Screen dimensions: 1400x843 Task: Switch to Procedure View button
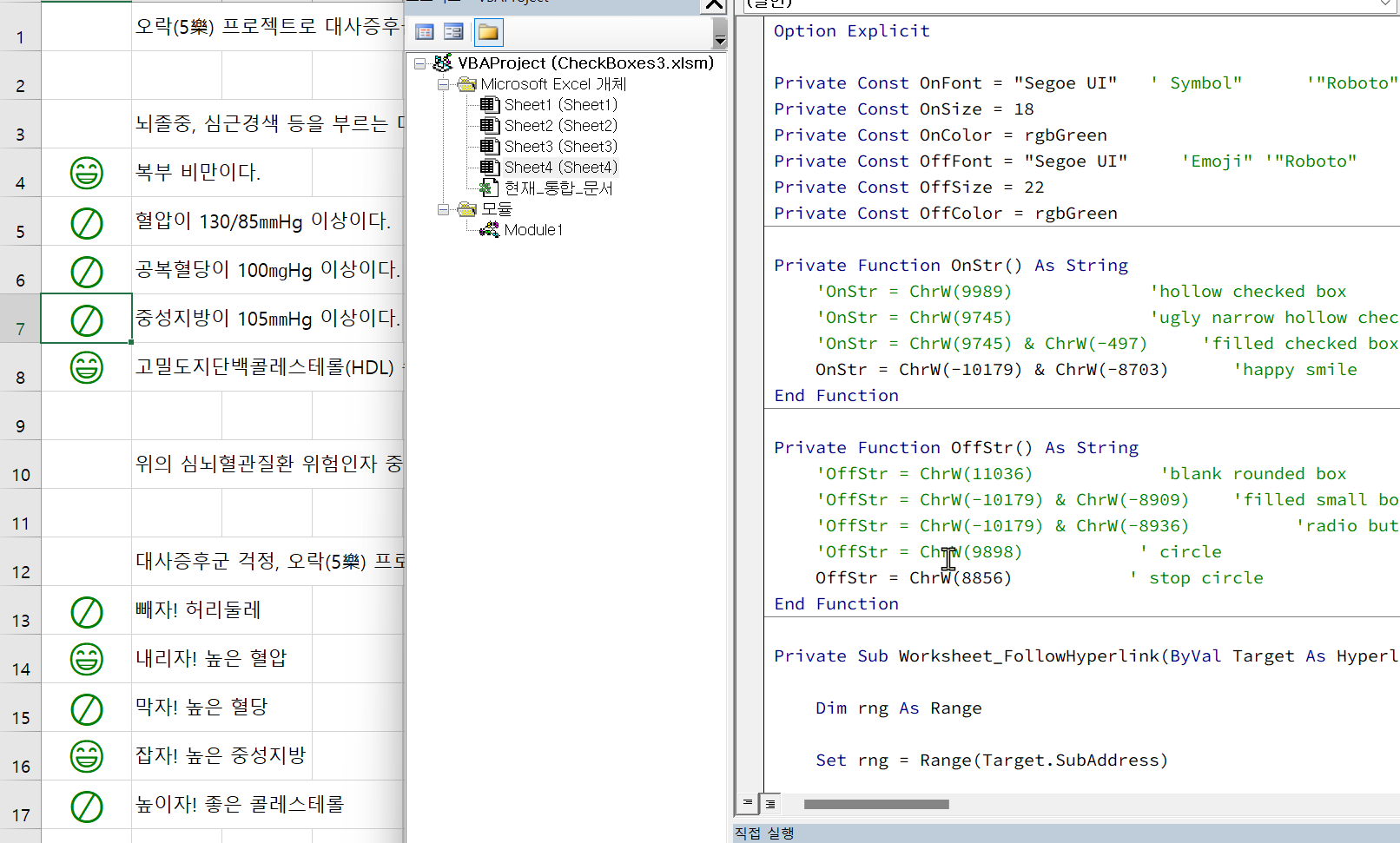747,803
